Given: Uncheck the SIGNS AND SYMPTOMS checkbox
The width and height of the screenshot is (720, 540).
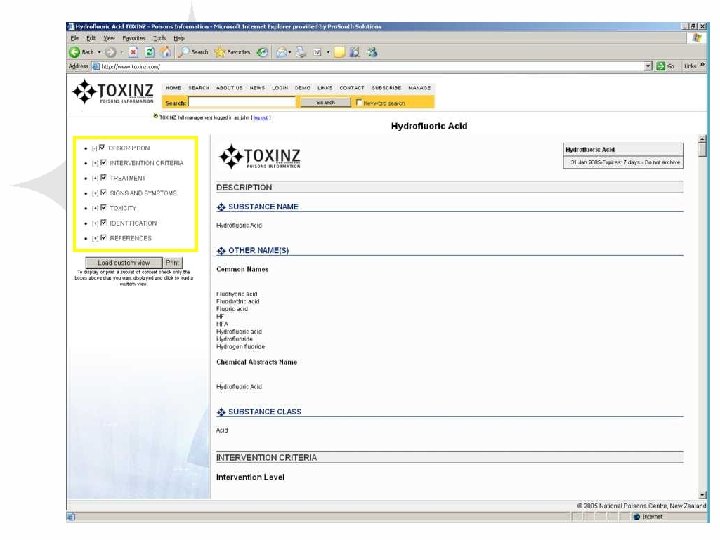Looking at the screenshot, I should point(103,192).
